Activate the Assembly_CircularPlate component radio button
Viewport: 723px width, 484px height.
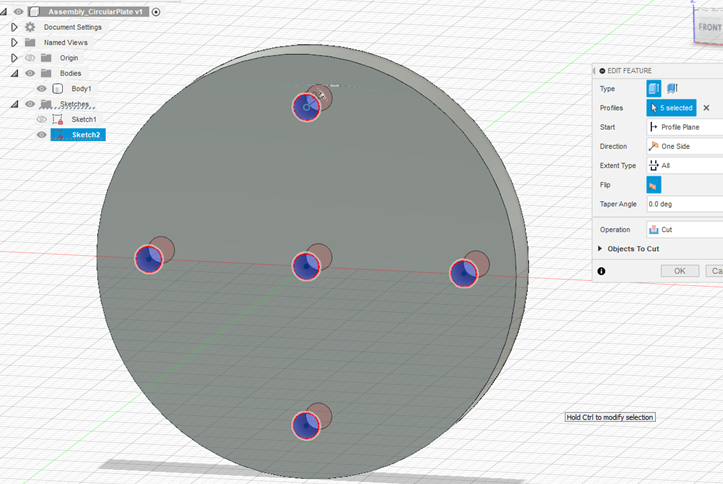156,12
